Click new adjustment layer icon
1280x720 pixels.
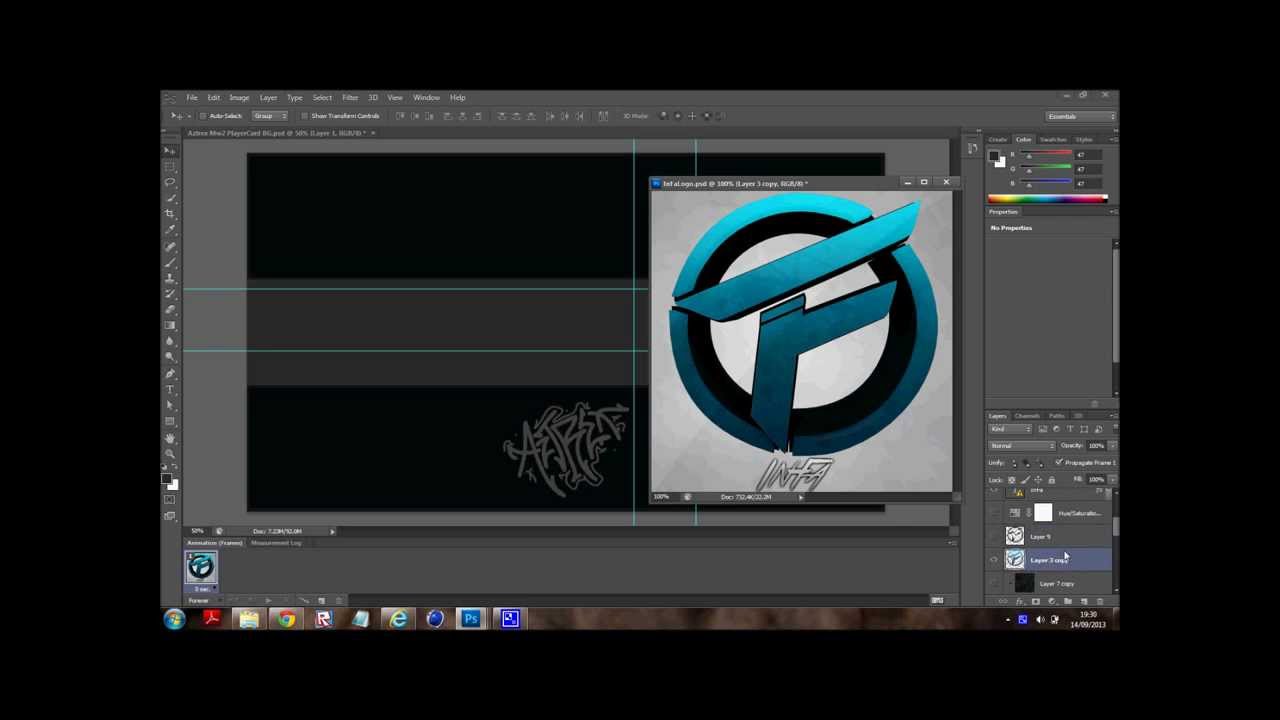point(1052,601)
